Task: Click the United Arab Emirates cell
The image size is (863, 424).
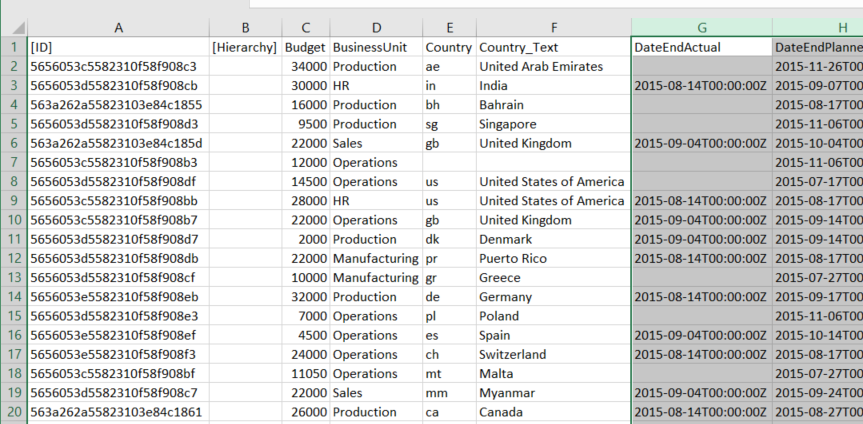Action: click(553, 66)
